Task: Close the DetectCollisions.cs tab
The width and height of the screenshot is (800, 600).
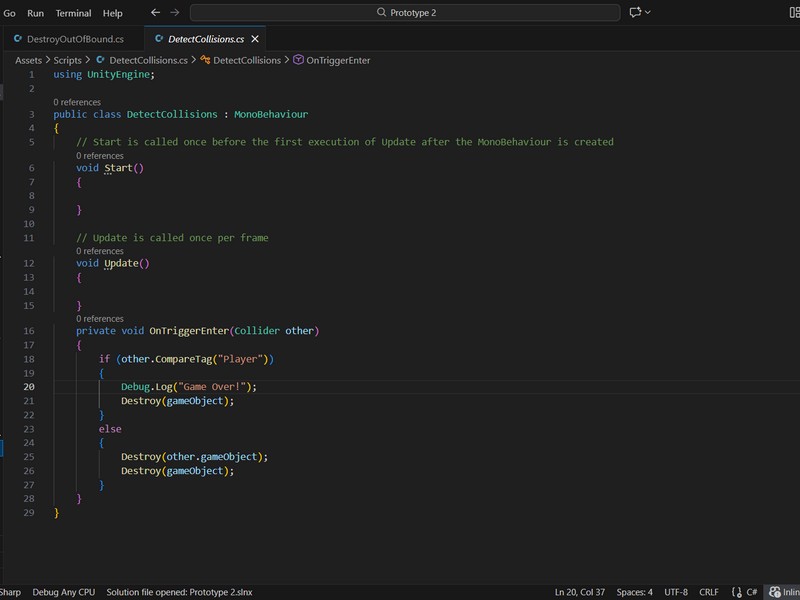Action: (x=255, y=39)
